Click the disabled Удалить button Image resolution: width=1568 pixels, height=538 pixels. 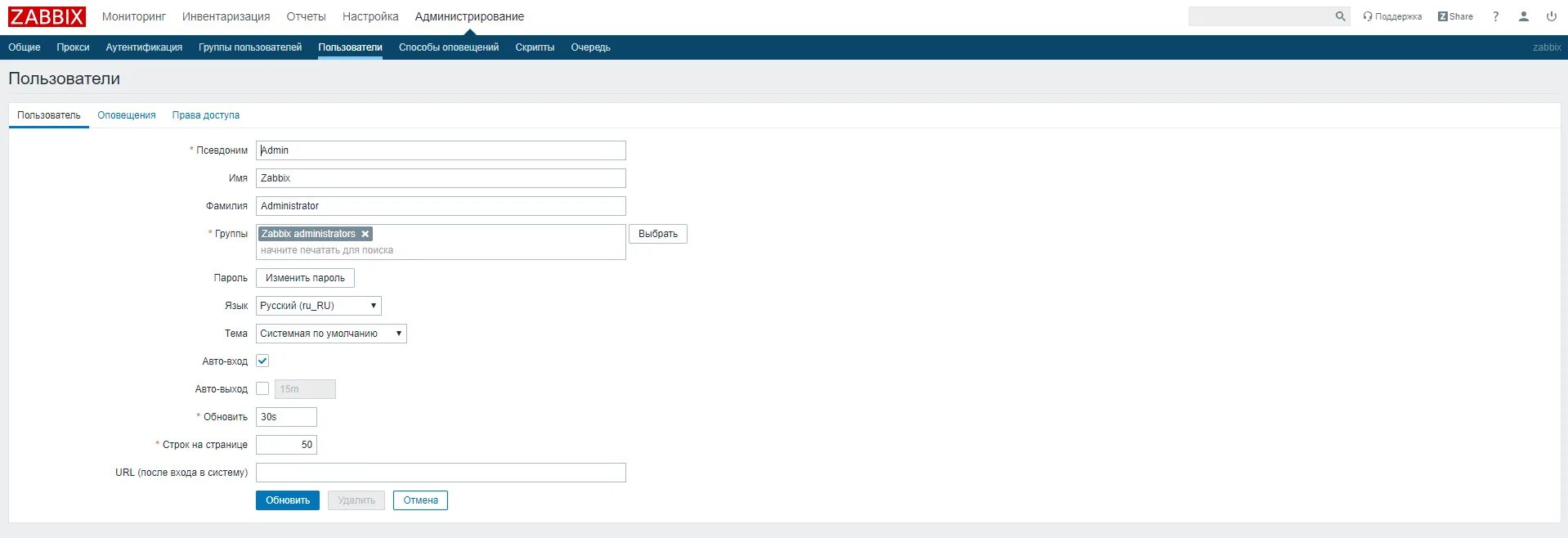356,500
